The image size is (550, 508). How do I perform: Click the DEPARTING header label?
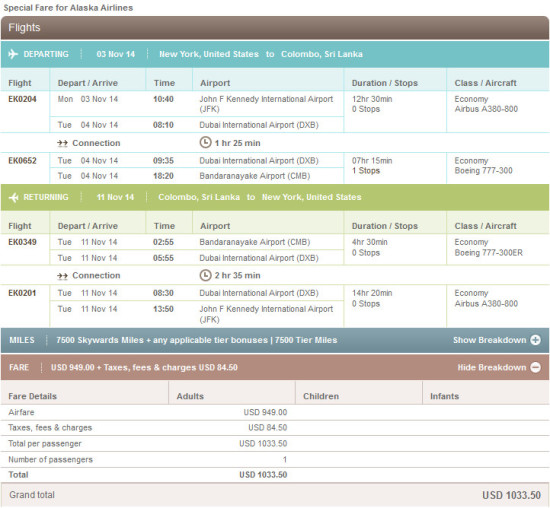click(46, 54)
